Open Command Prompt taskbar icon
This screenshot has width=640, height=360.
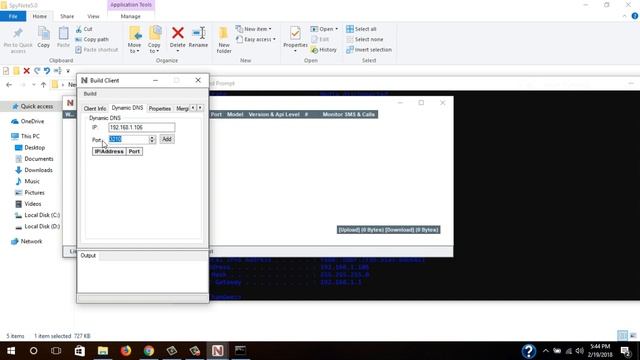tap(240, 351)
